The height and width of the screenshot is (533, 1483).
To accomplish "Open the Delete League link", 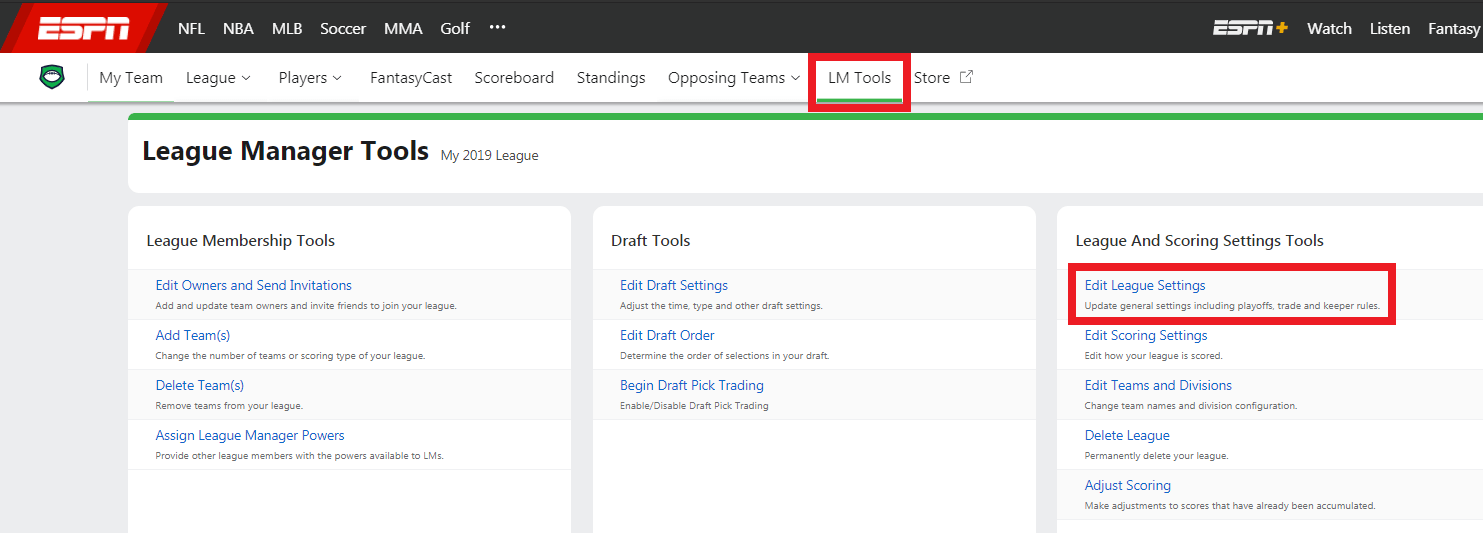I will tap(1127, 435).
